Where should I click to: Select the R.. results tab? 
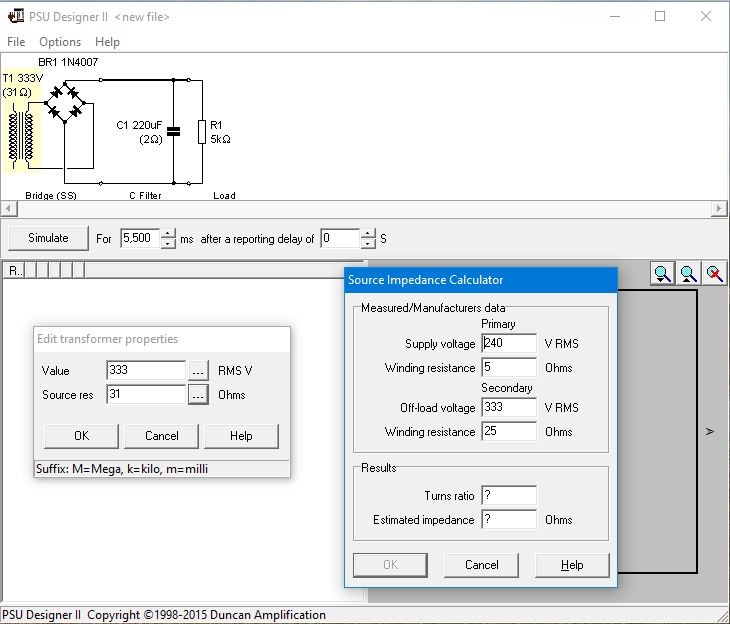click(14, 271)
